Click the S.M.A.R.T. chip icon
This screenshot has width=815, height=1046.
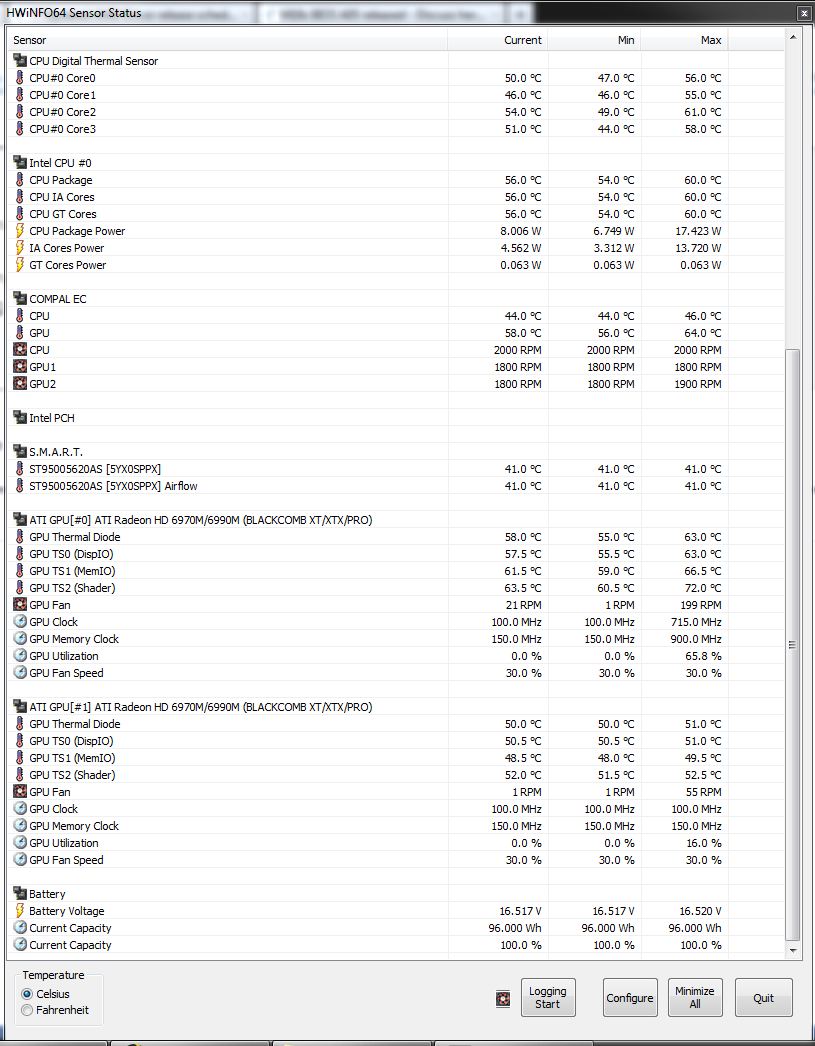[x=20, y=452]
